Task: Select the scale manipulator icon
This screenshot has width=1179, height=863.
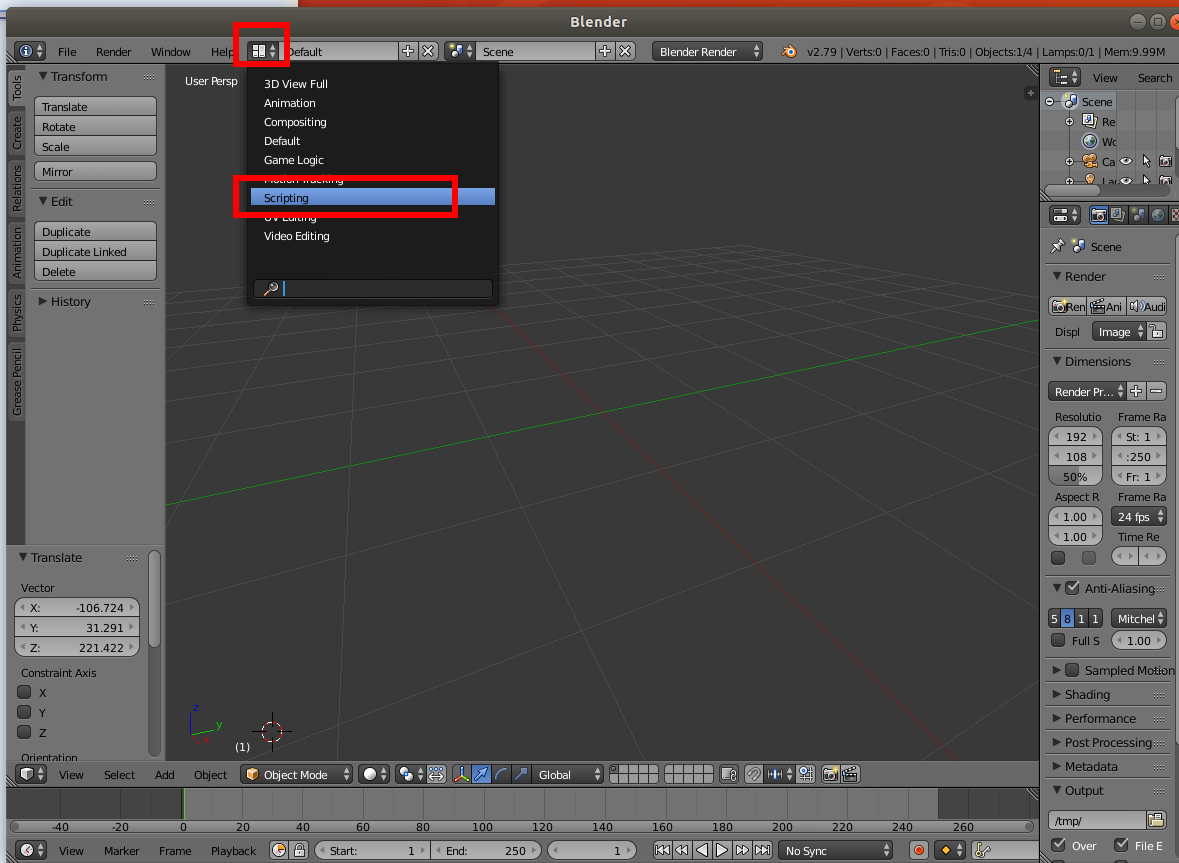Action: coord(520,774)
